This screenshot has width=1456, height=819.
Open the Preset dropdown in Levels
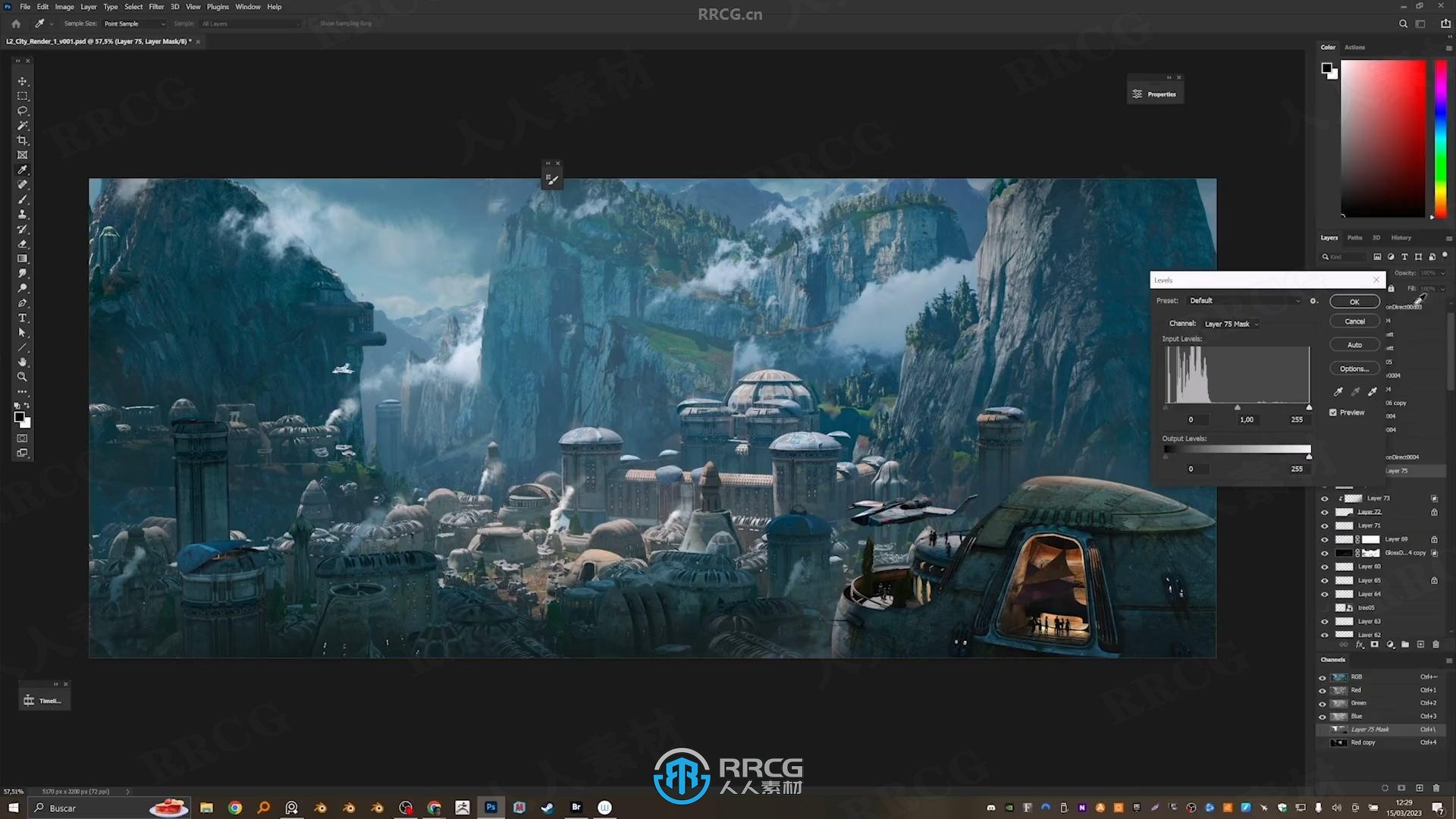point(1244,301)
